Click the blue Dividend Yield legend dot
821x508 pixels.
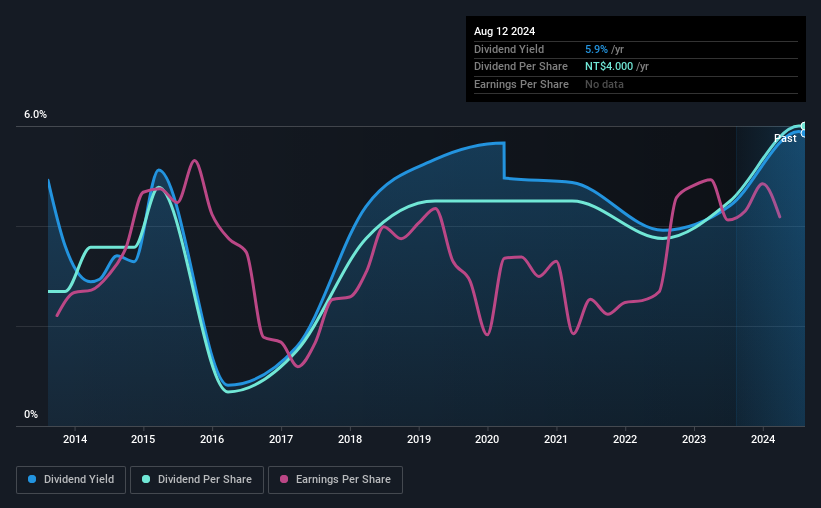point(32,479)
